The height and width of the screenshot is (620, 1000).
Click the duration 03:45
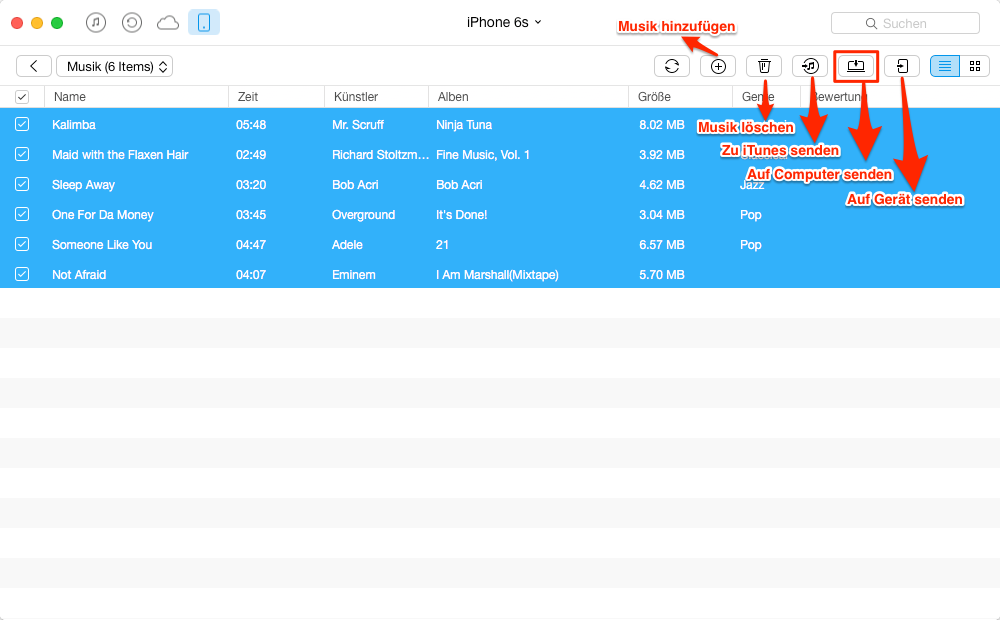tap(251, 215)
